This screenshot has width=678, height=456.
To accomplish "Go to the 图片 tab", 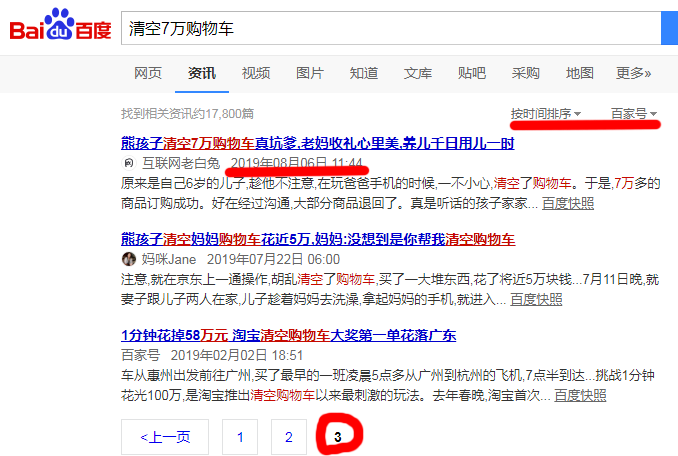I will [310, 73].
